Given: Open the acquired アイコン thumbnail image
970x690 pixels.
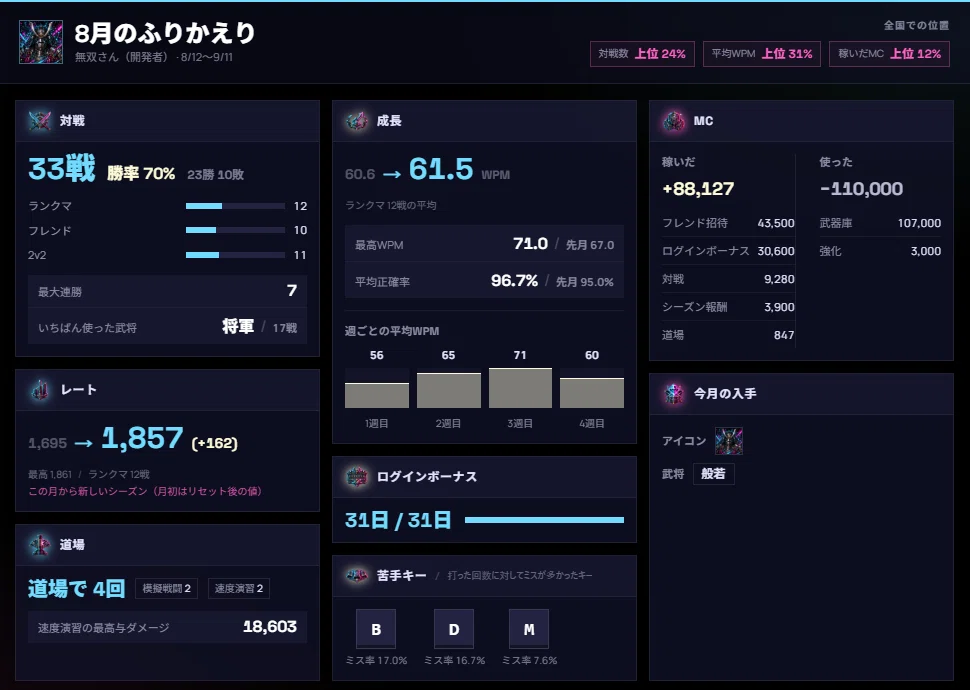Looking at the screenshot, I should click(x=729, y=441).
